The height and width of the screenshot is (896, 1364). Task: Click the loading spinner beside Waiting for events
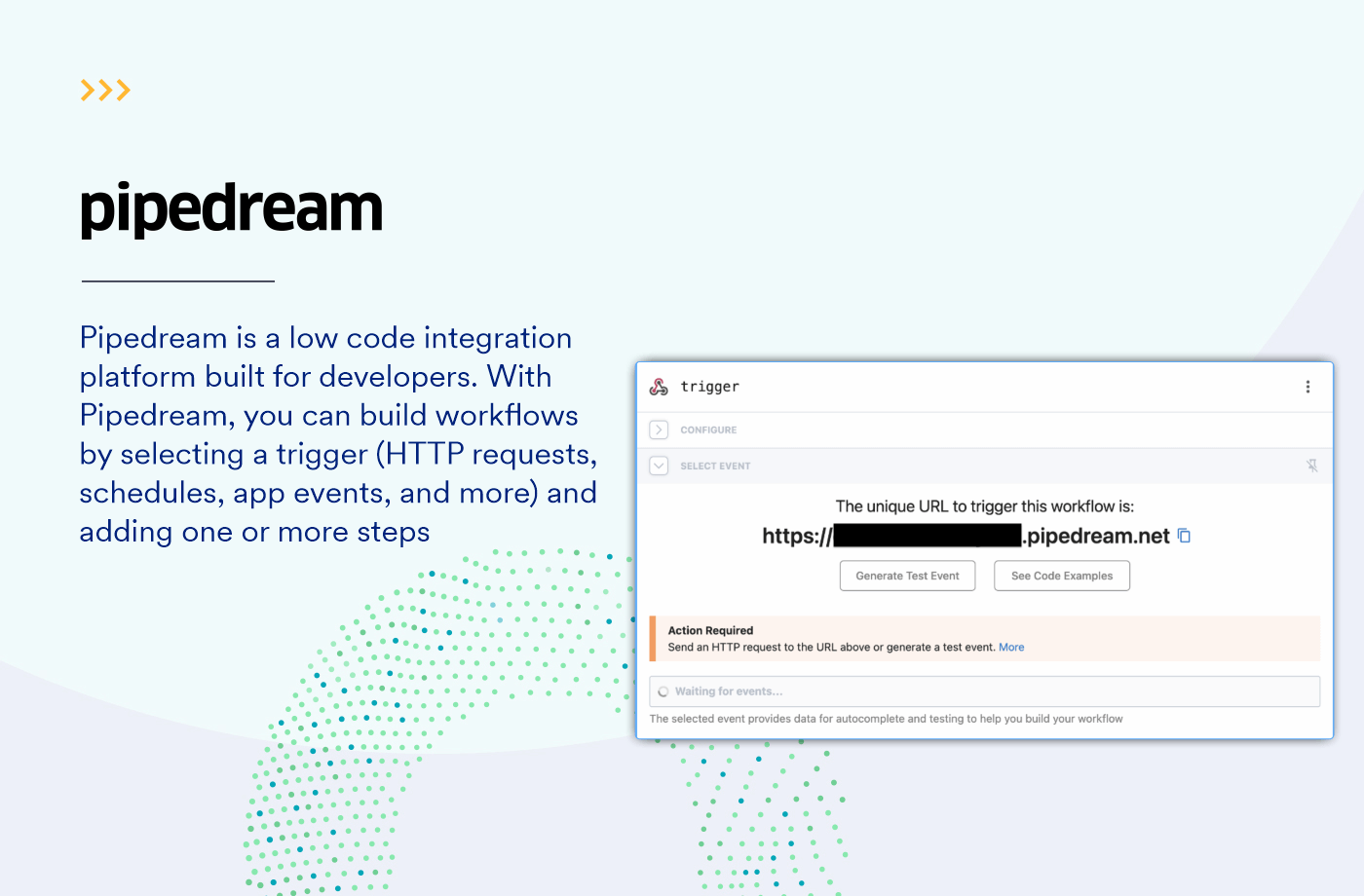663,691
